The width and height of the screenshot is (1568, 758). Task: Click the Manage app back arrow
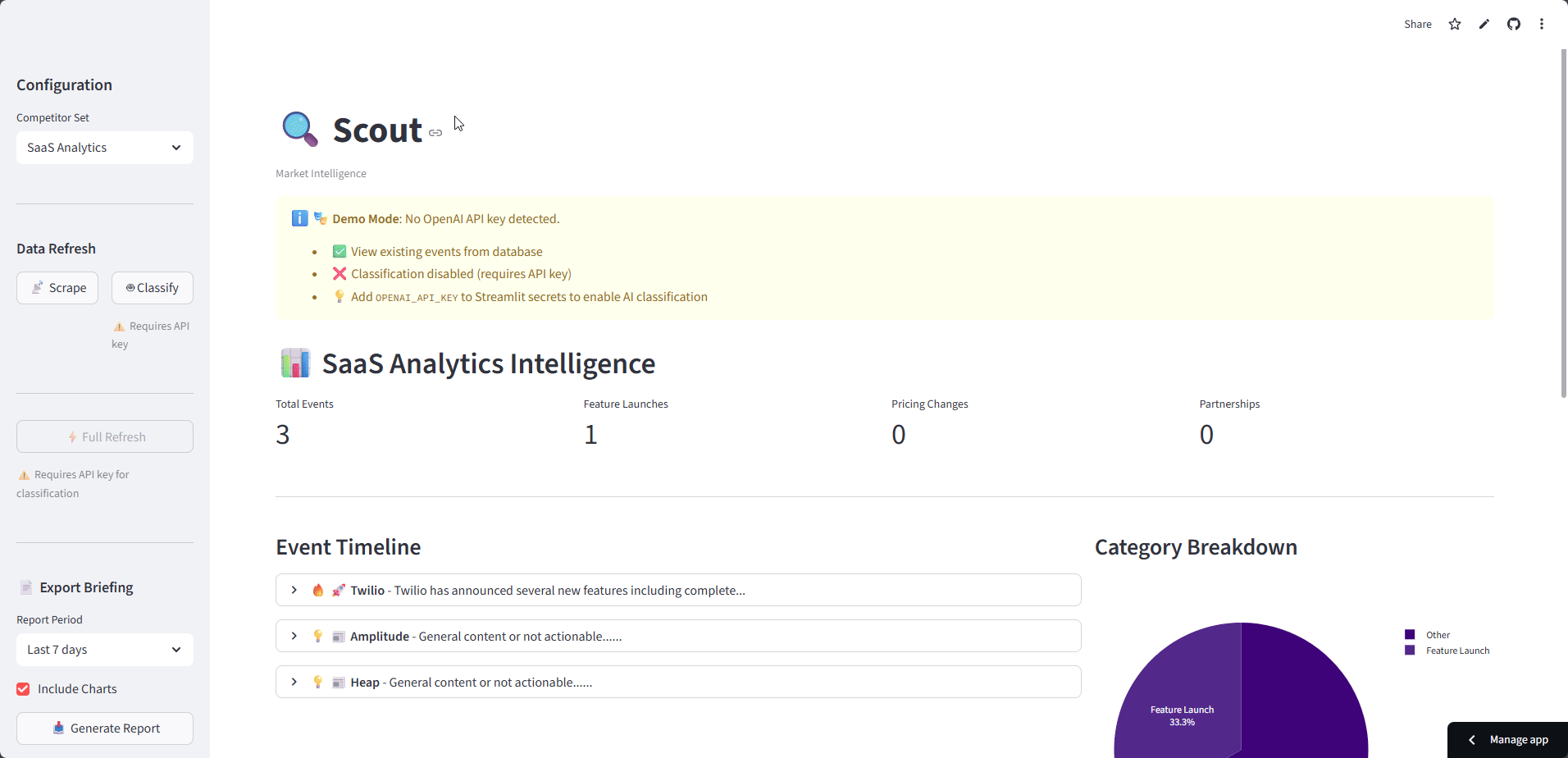click(x=1472, y=740)
